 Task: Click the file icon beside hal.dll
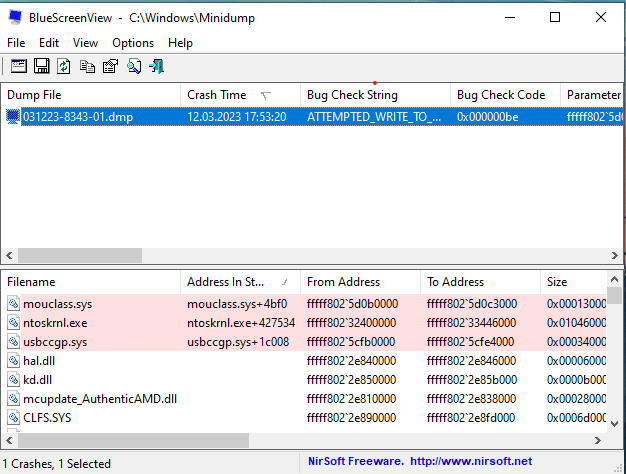coord(14,361)
